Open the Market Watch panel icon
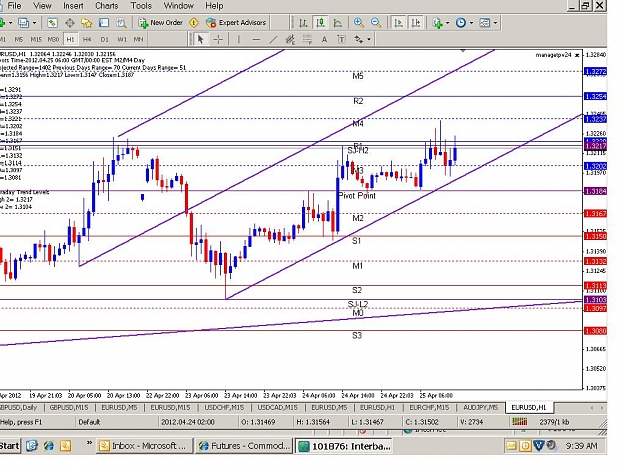This screenshot has height=469, width=625. coord(52,23)
